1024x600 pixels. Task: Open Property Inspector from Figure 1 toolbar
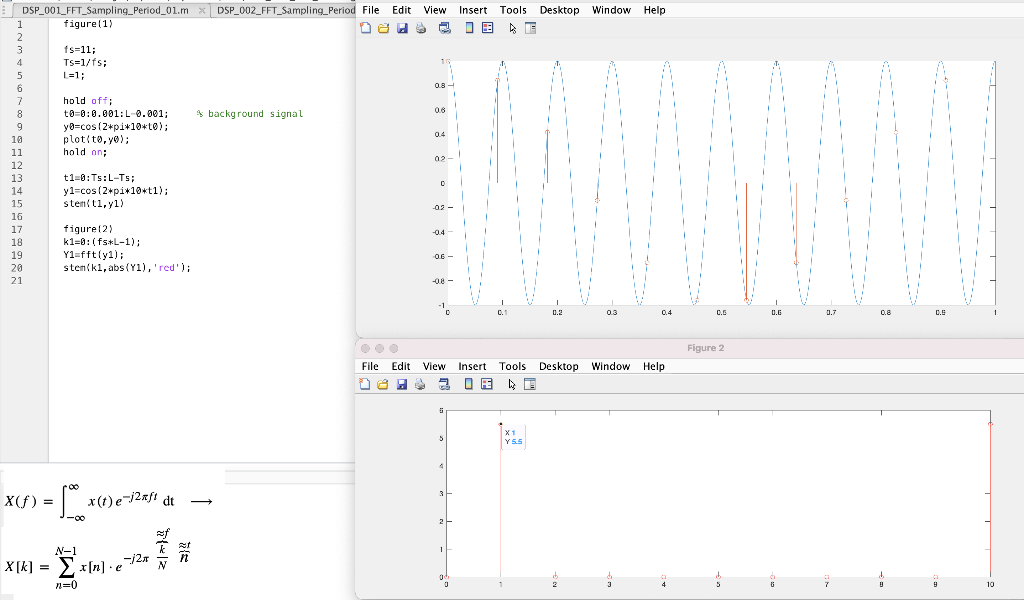(530, 28)
